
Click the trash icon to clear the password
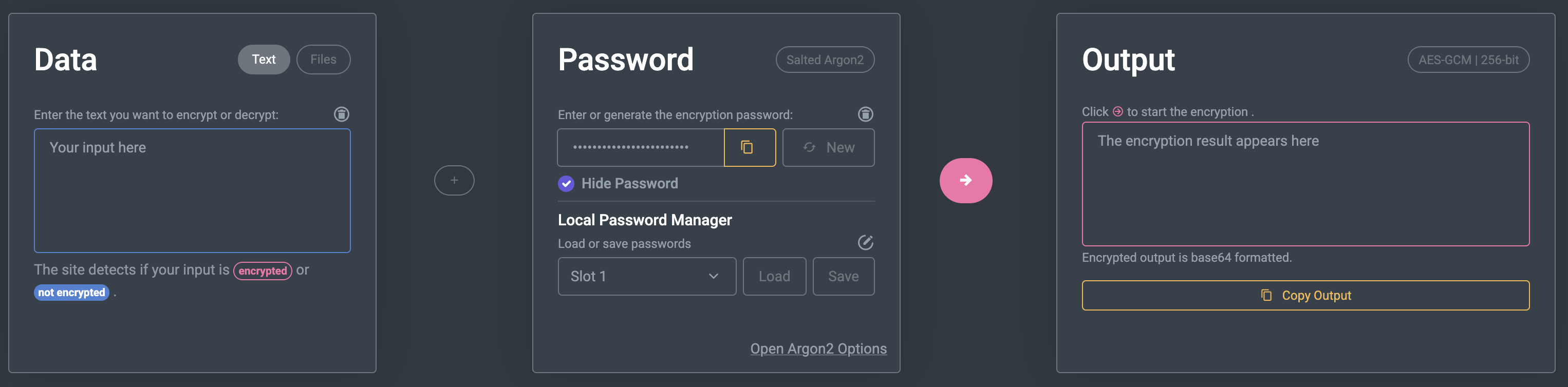click(865, 114)
